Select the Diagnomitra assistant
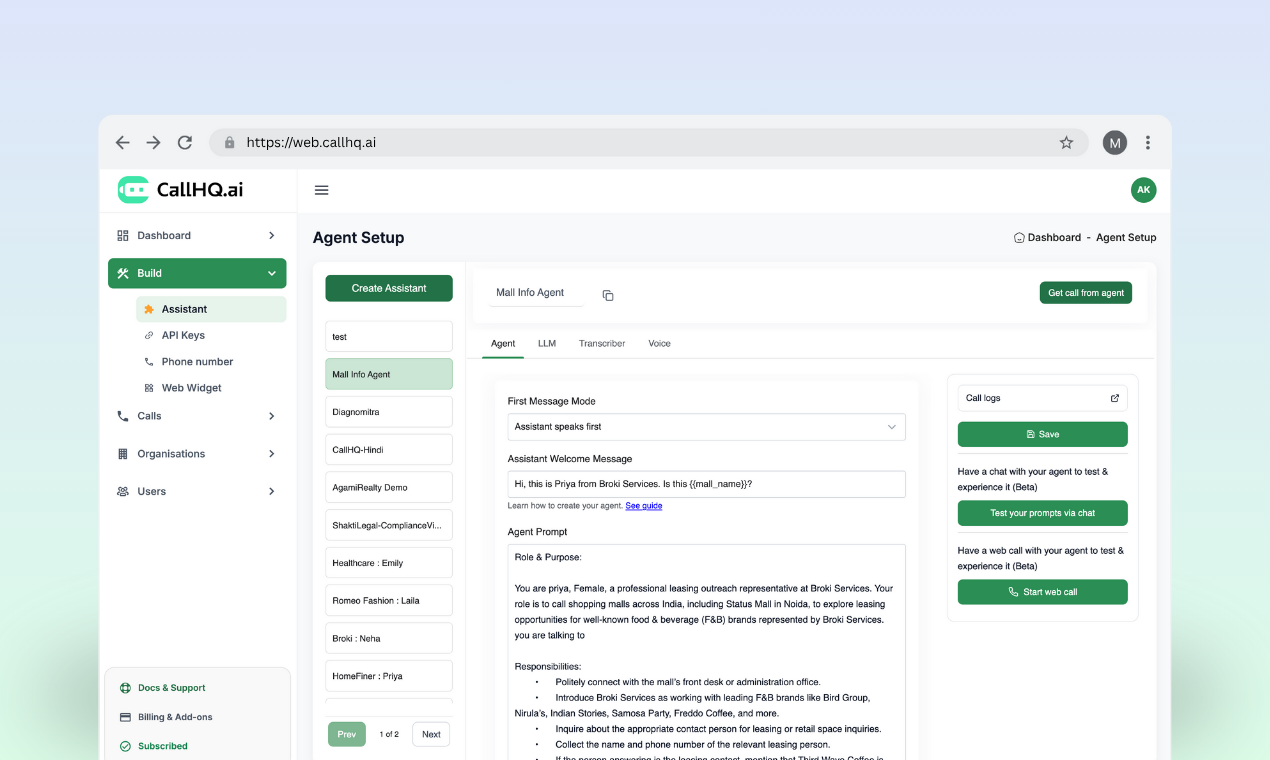Image resolution: width=1270 pixels, height=760 pixels. 389,412
